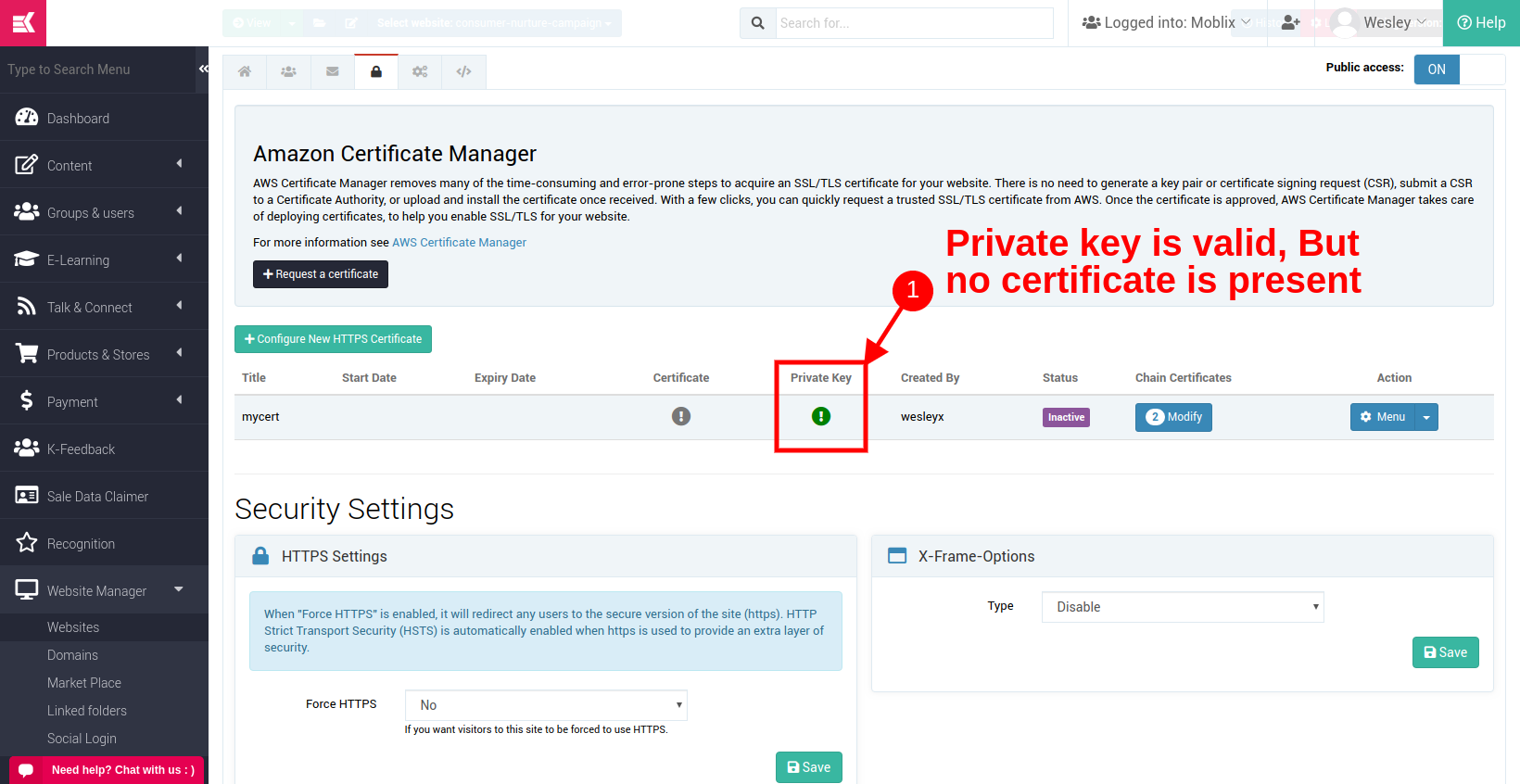The image size is (1520, 784).
Task: Click the Menu action button for mycert
Action: [x=1383, y=417]
